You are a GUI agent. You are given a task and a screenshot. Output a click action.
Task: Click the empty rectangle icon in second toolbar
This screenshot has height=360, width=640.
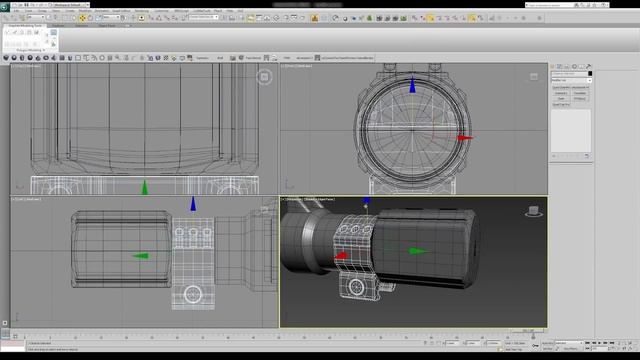(x=78, y=58)
